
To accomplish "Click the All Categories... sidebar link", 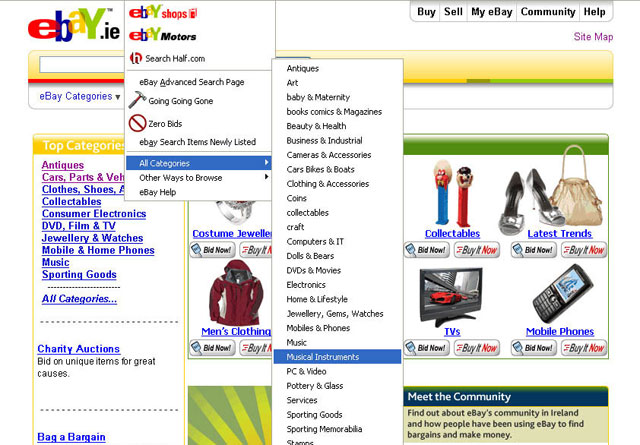I will click(79, 299).
